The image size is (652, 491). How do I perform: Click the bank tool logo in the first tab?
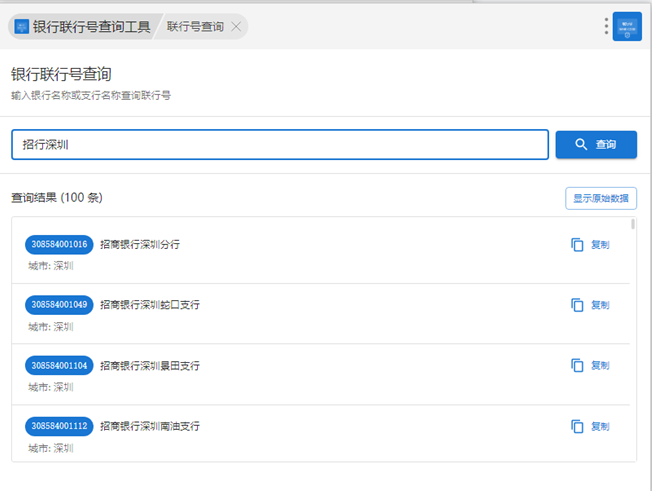[22, 27]
